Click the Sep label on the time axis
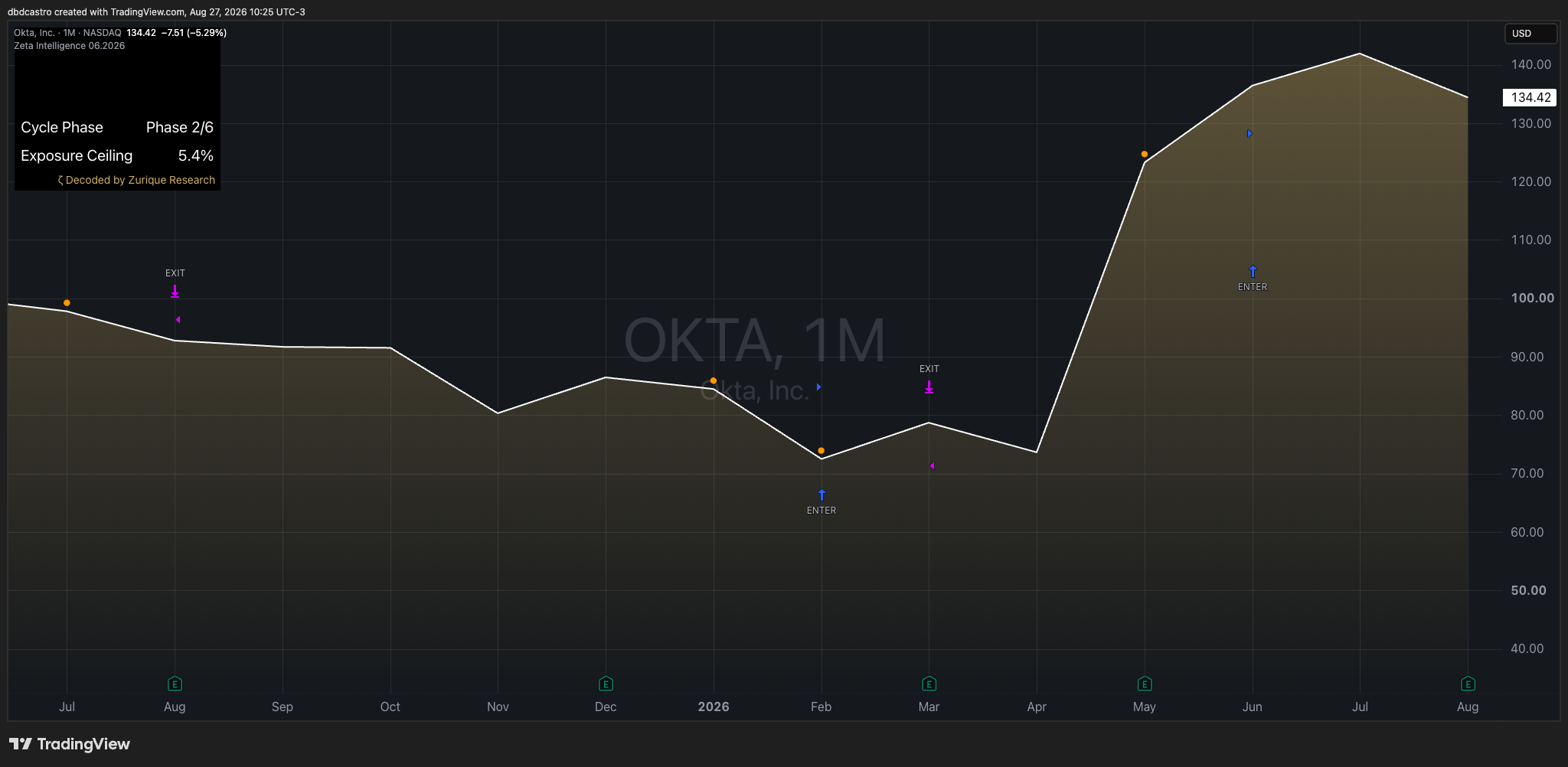 tap(283, 707)
